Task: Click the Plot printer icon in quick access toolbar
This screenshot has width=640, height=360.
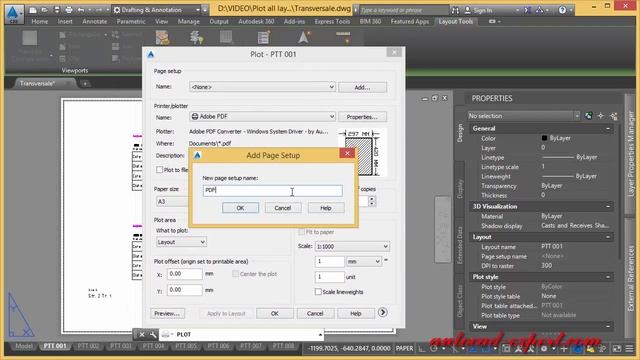Action: pyautogui.click(x=69, y=10)
